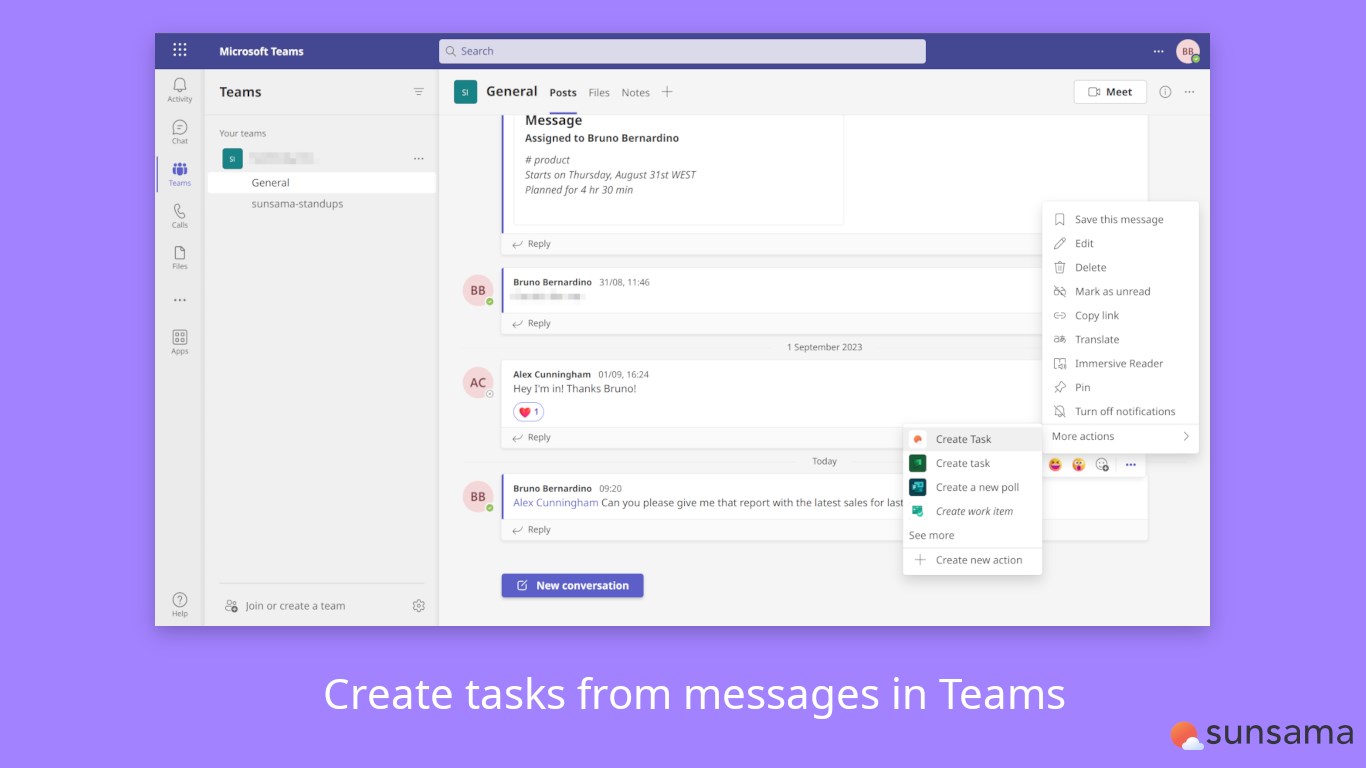Viewport: 1366px width, 768px height.
Task: Choose Delete in message menu
Action: point(1120,267)
